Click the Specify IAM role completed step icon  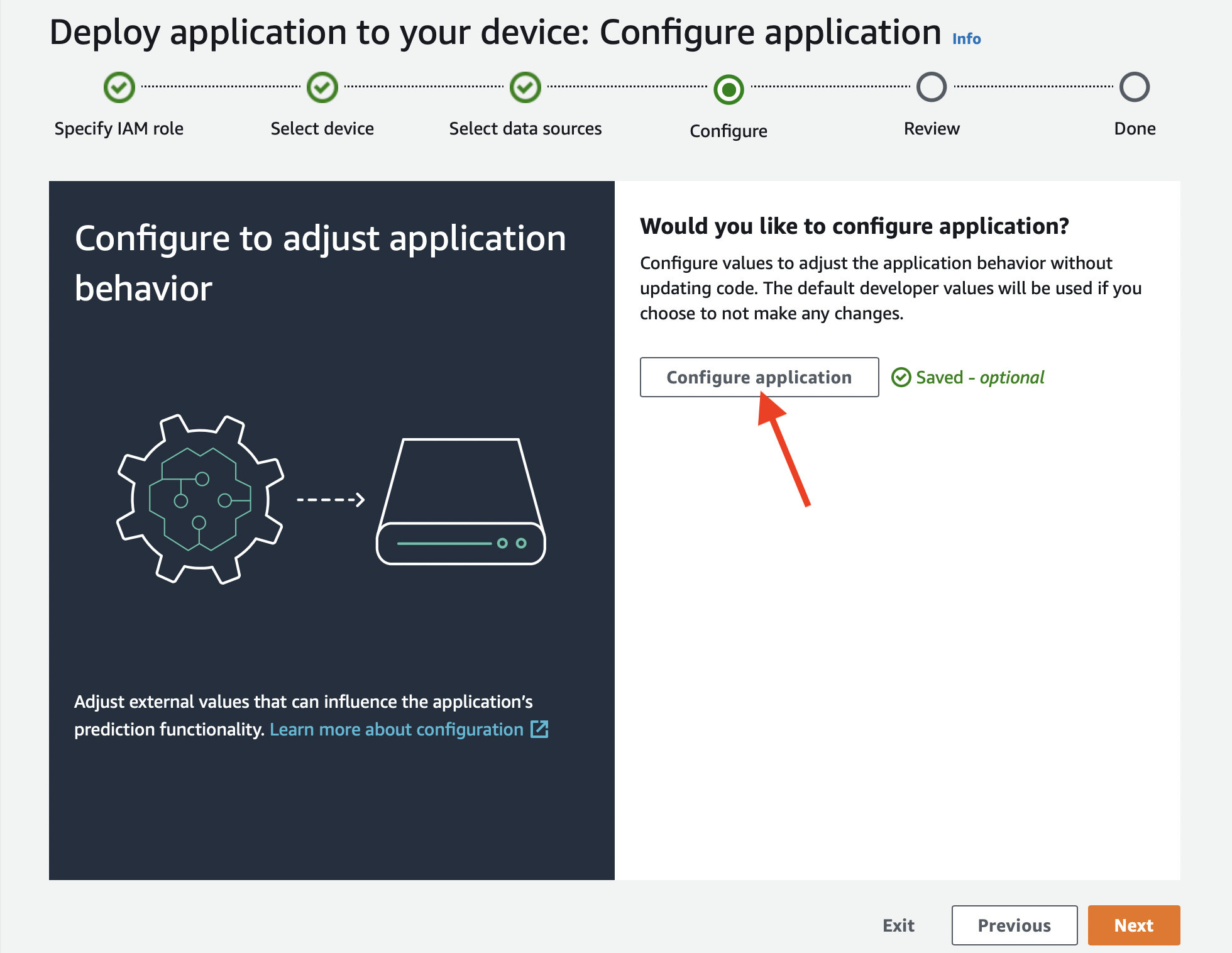click(119, 87)
